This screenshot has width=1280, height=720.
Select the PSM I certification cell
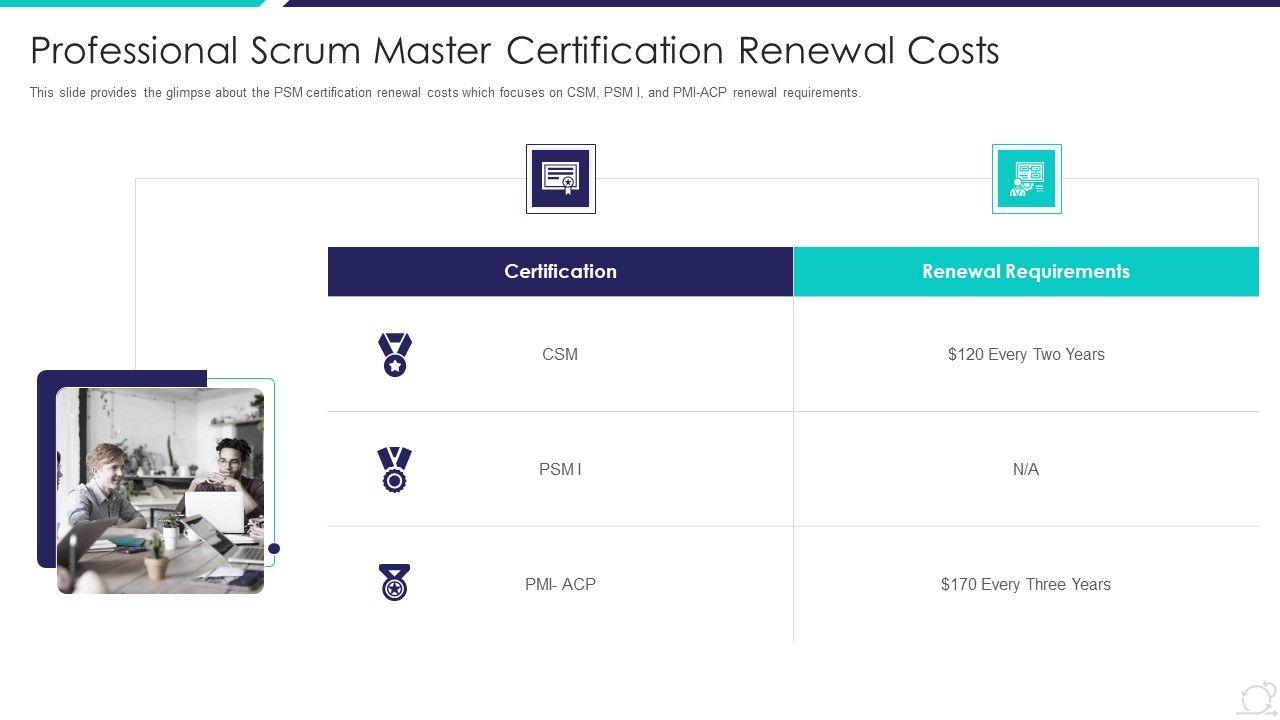pyautogui.click(x=560, y=469)
